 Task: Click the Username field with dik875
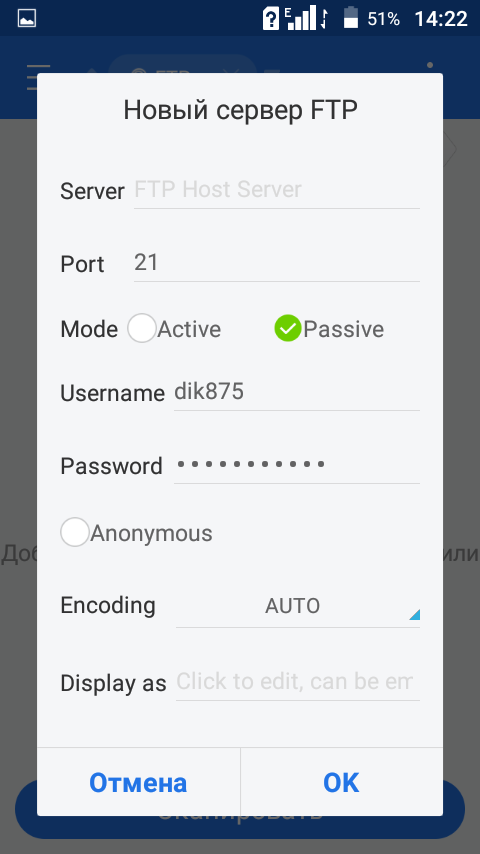(x=297, y=392)
